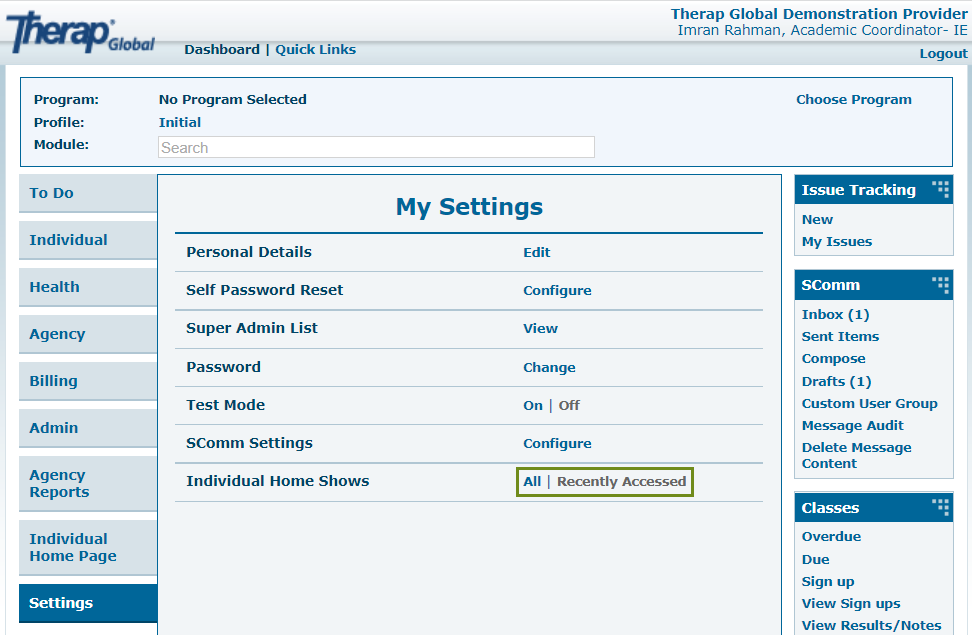The height and width of the screenshot is (635, 972).
Task: Edit Personal Details
Action: coord(536,252)
